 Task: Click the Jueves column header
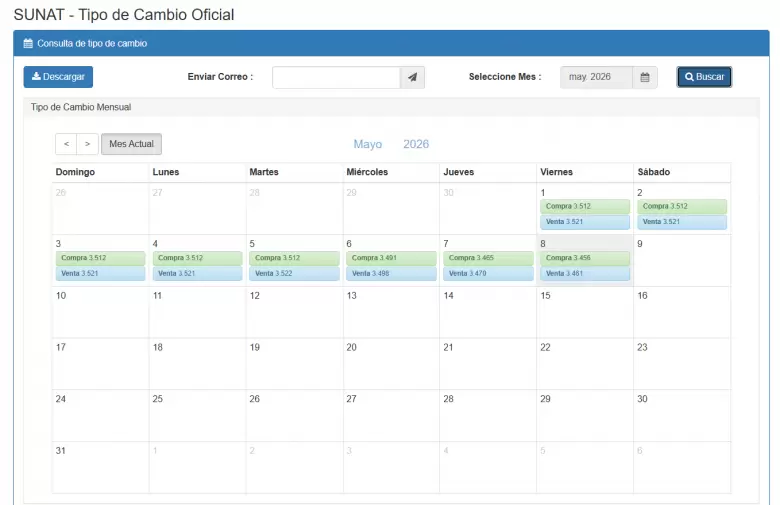459,172
